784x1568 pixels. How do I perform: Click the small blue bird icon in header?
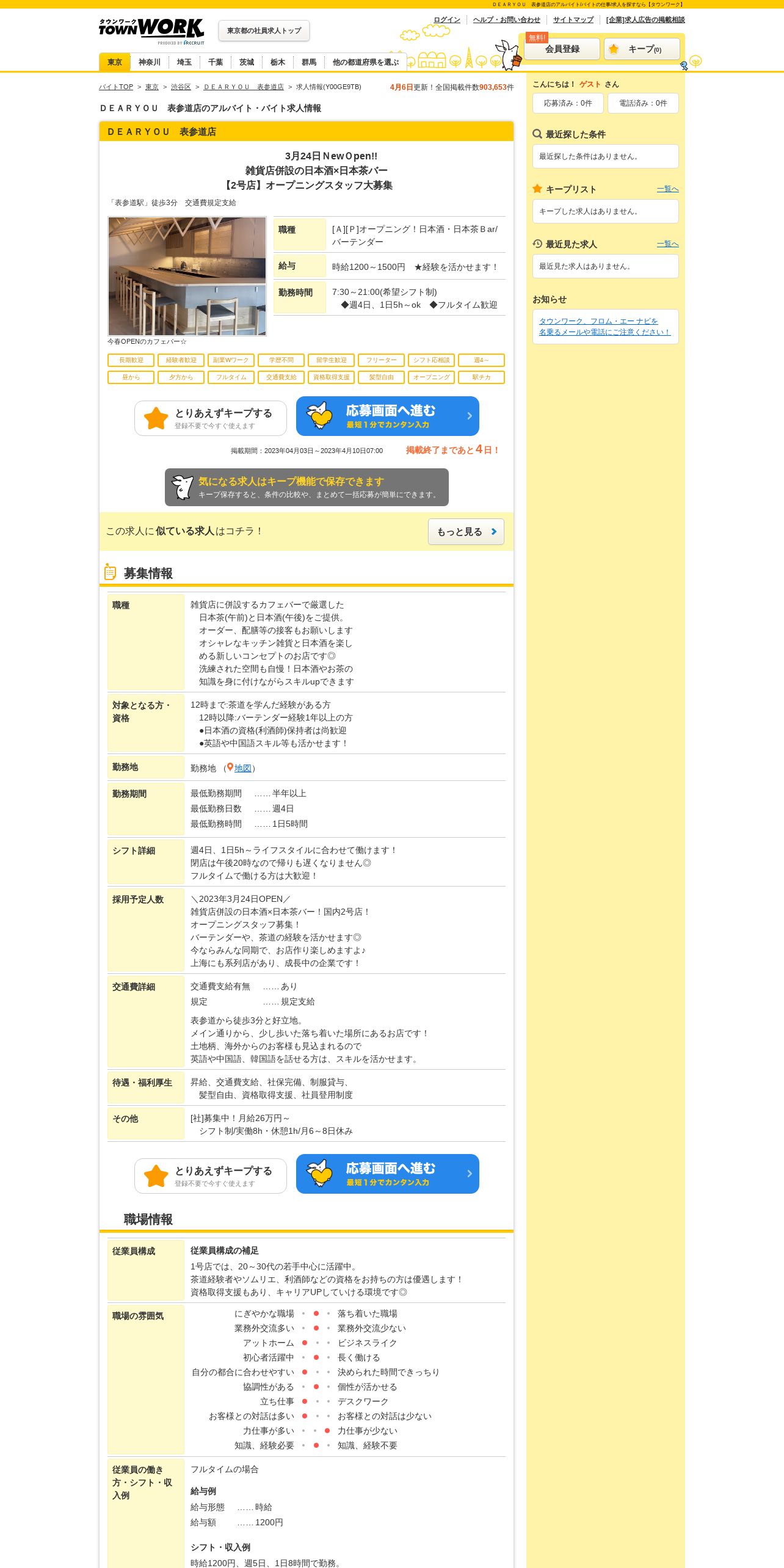pos(684,66)
